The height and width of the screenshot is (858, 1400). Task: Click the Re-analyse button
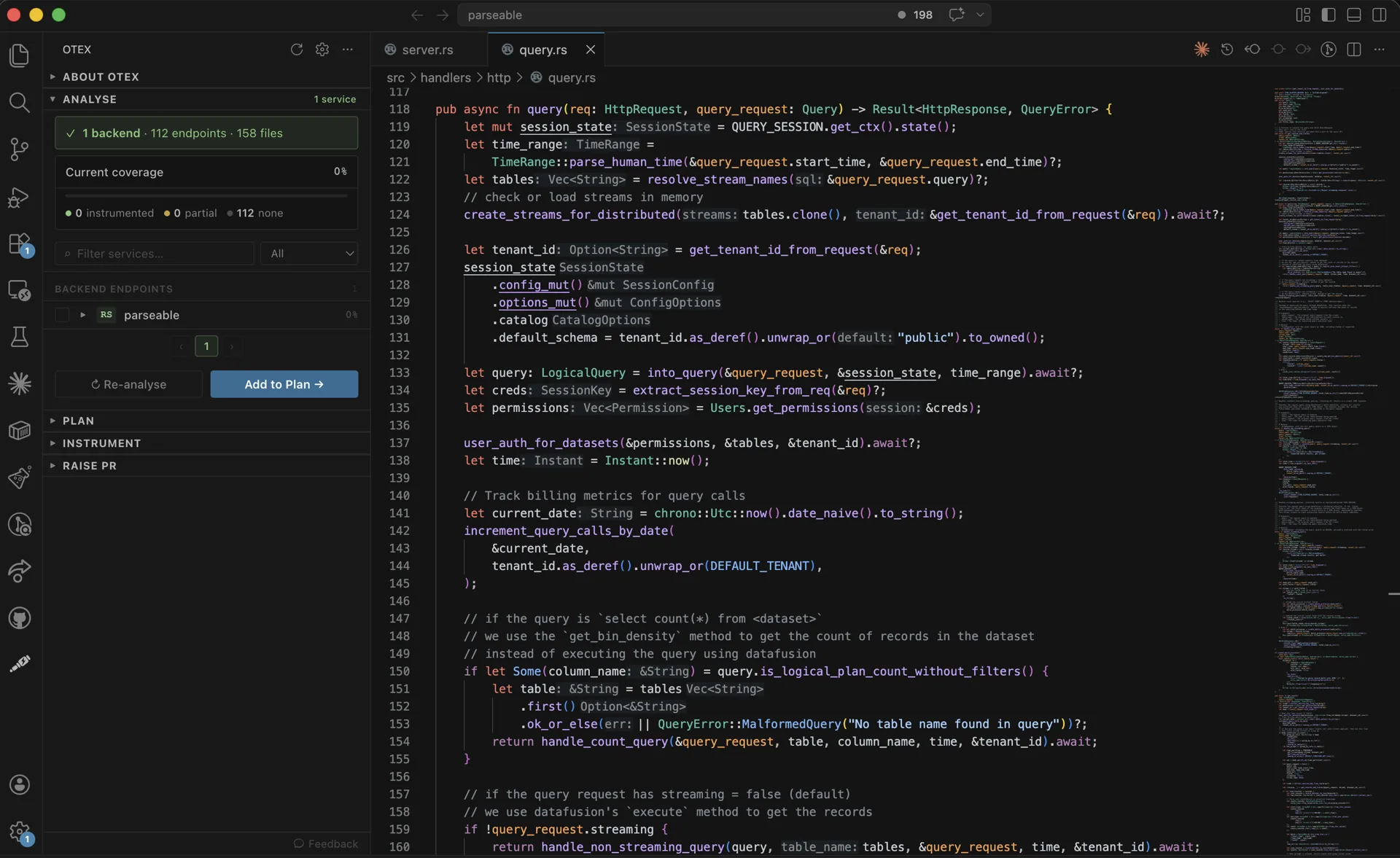pos(128,384)
